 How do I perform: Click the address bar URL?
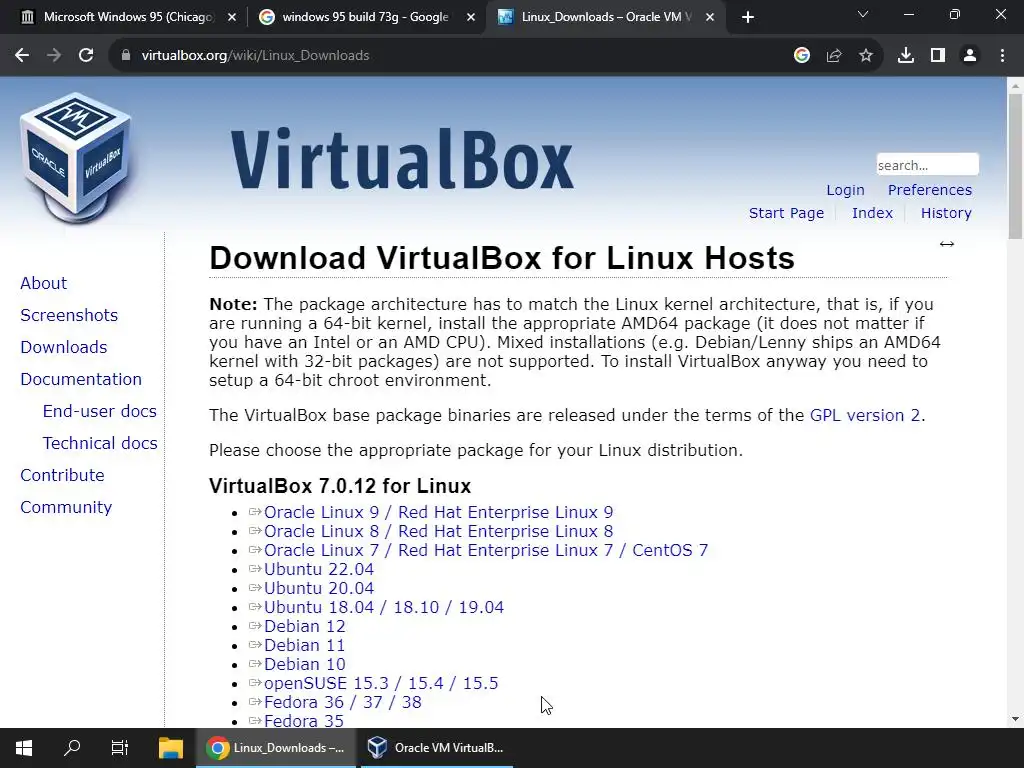[255, 56]
